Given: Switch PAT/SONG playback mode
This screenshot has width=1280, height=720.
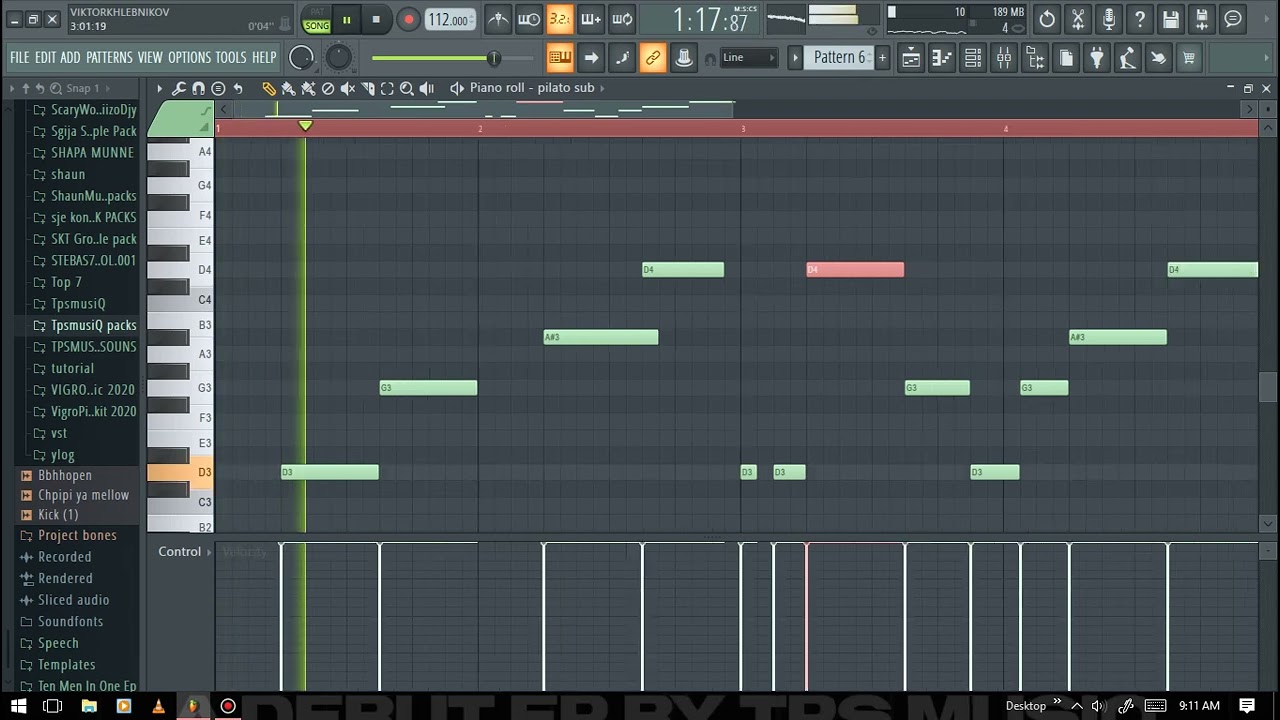Looking at the screenshot, I should 317,20.
